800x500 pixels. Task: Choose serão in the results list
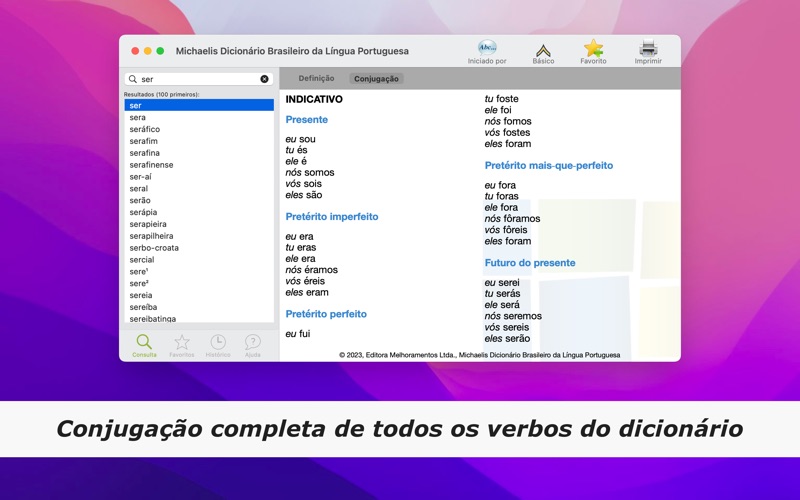[x=199, y=200]
